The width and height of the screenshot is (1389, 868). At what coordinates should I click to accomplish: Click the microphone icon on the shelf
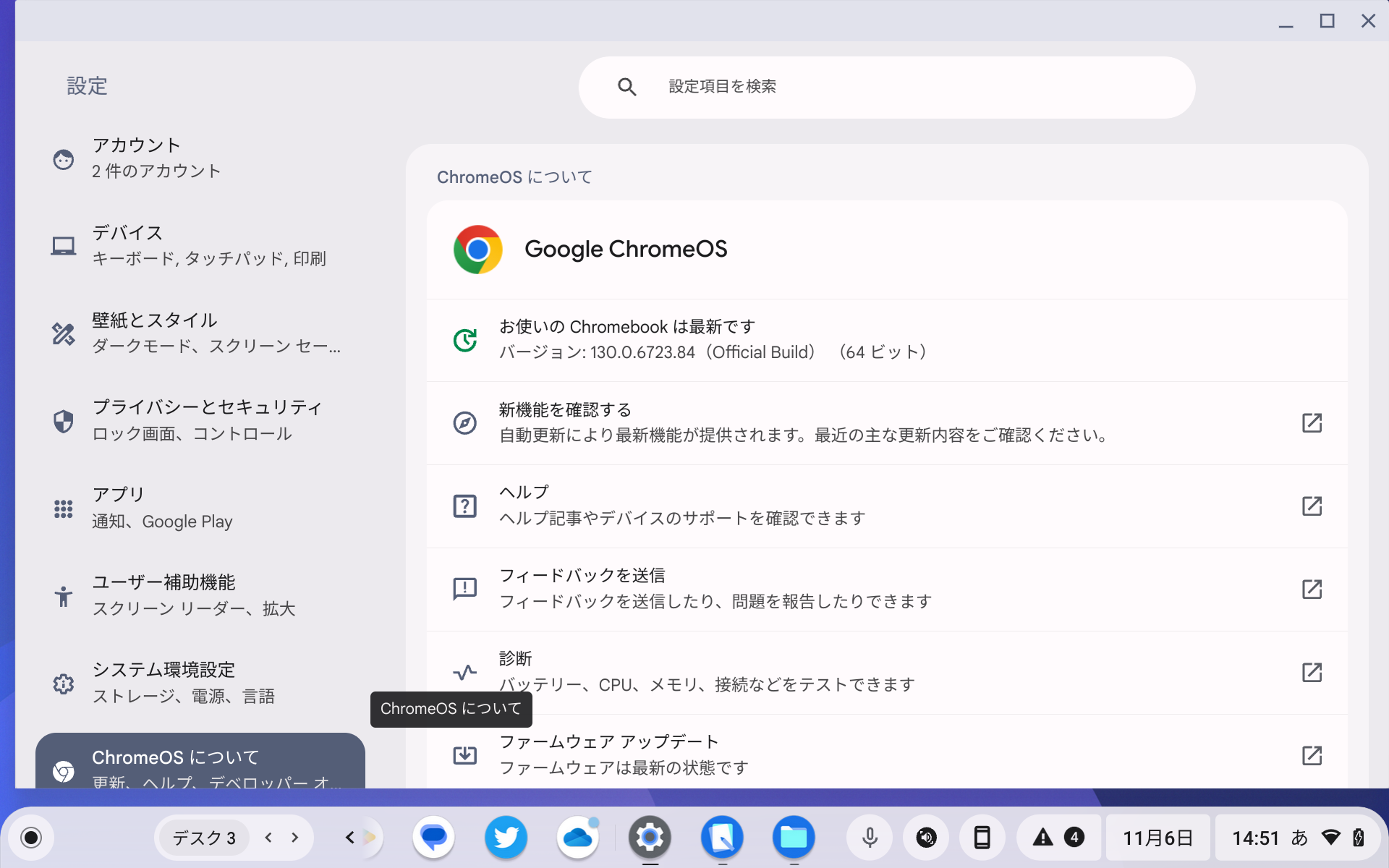coord(869,837)
